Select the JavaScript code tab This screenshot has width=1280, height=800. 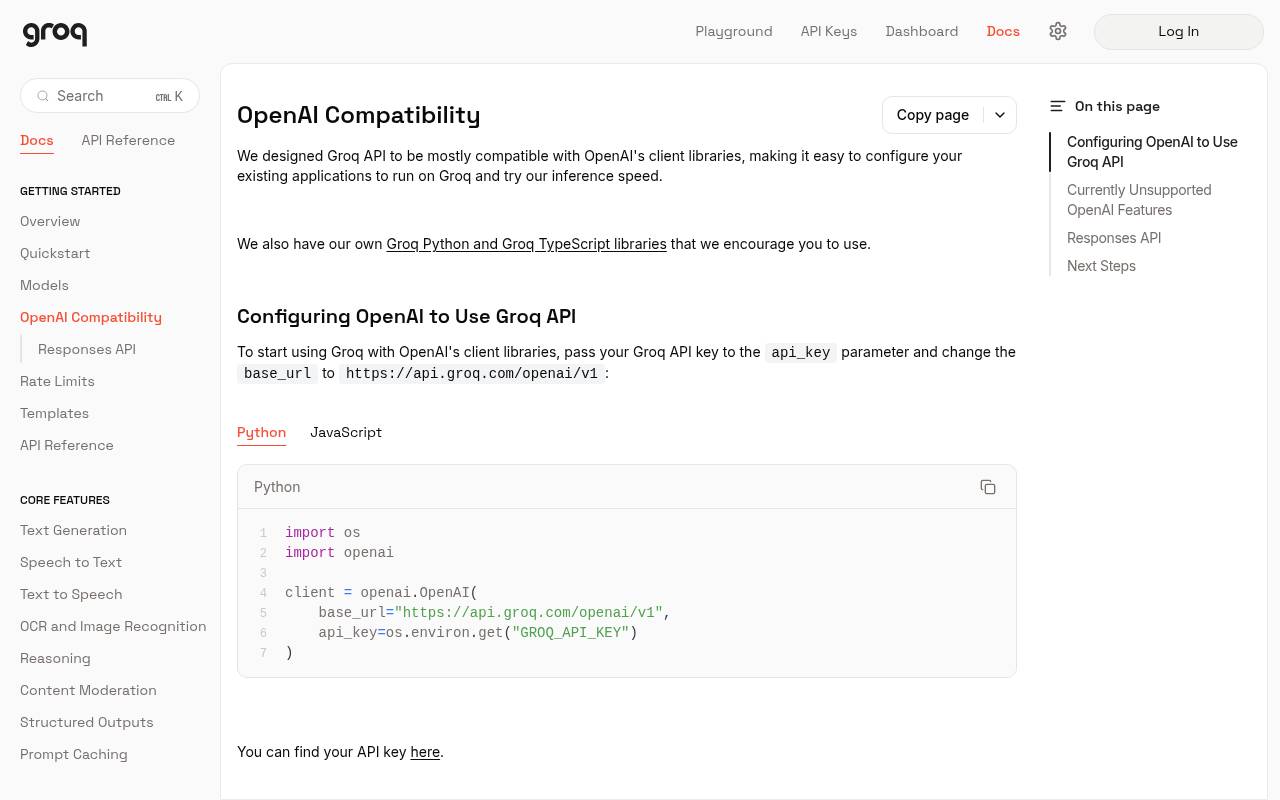pyautogui.click(x=346, y=432)
